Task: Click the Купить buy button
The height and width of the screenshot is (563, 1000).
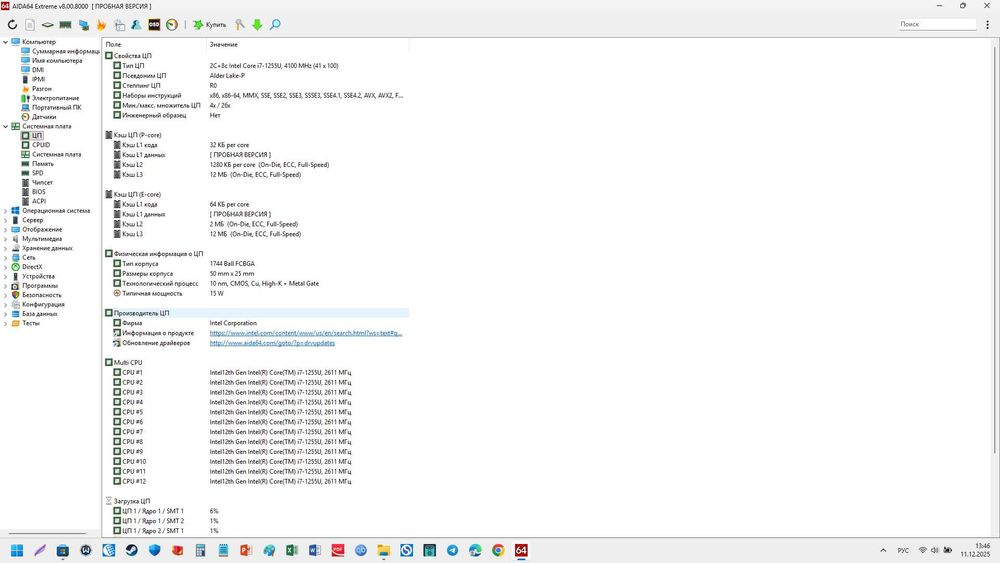Action: pyautogui.click(x=210, y=25)
